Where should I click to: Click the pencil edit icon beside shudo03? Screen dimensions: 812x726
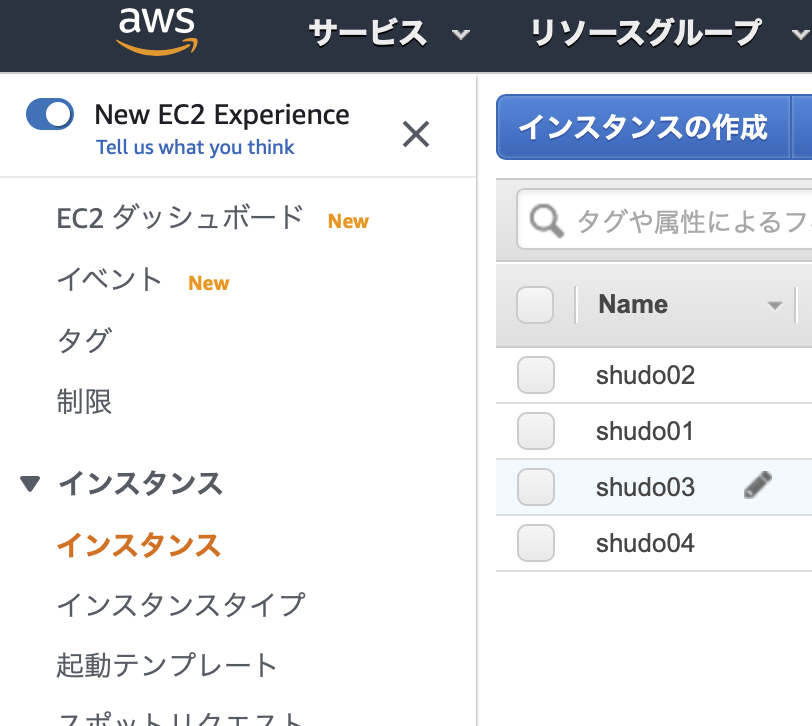click(758, 486)
